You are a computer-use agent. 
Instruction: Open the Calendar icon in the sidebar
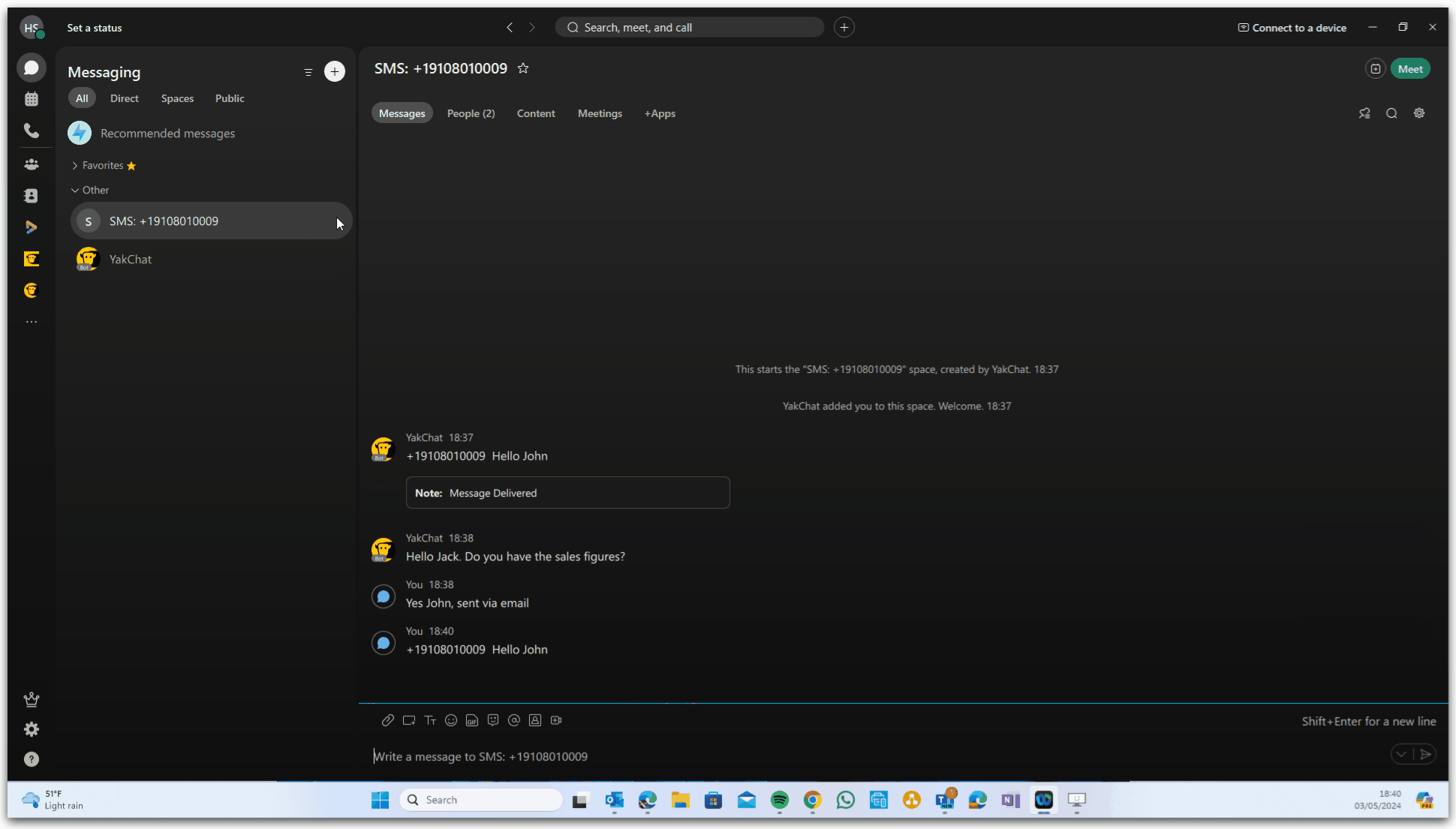point(32,99)
